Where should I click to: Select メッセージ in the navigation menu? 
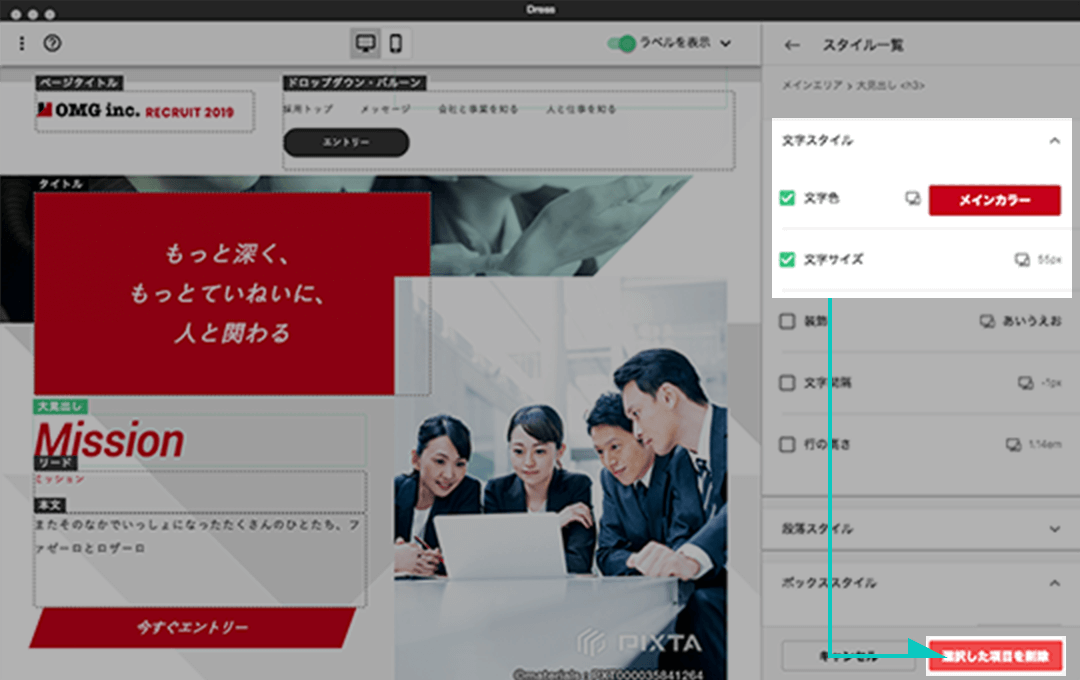pyautogui.click(x=383, y=108)
